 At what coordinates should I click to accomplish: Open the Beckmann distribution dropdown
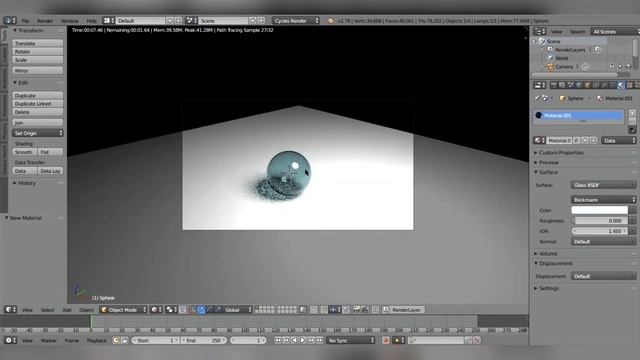[x=603, y=200]
